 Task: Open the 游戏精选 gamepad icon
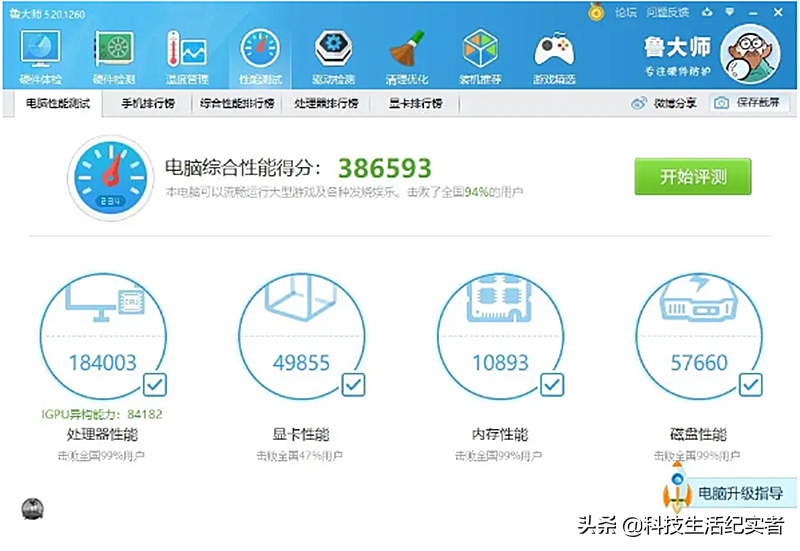click(x=554, y=57)
